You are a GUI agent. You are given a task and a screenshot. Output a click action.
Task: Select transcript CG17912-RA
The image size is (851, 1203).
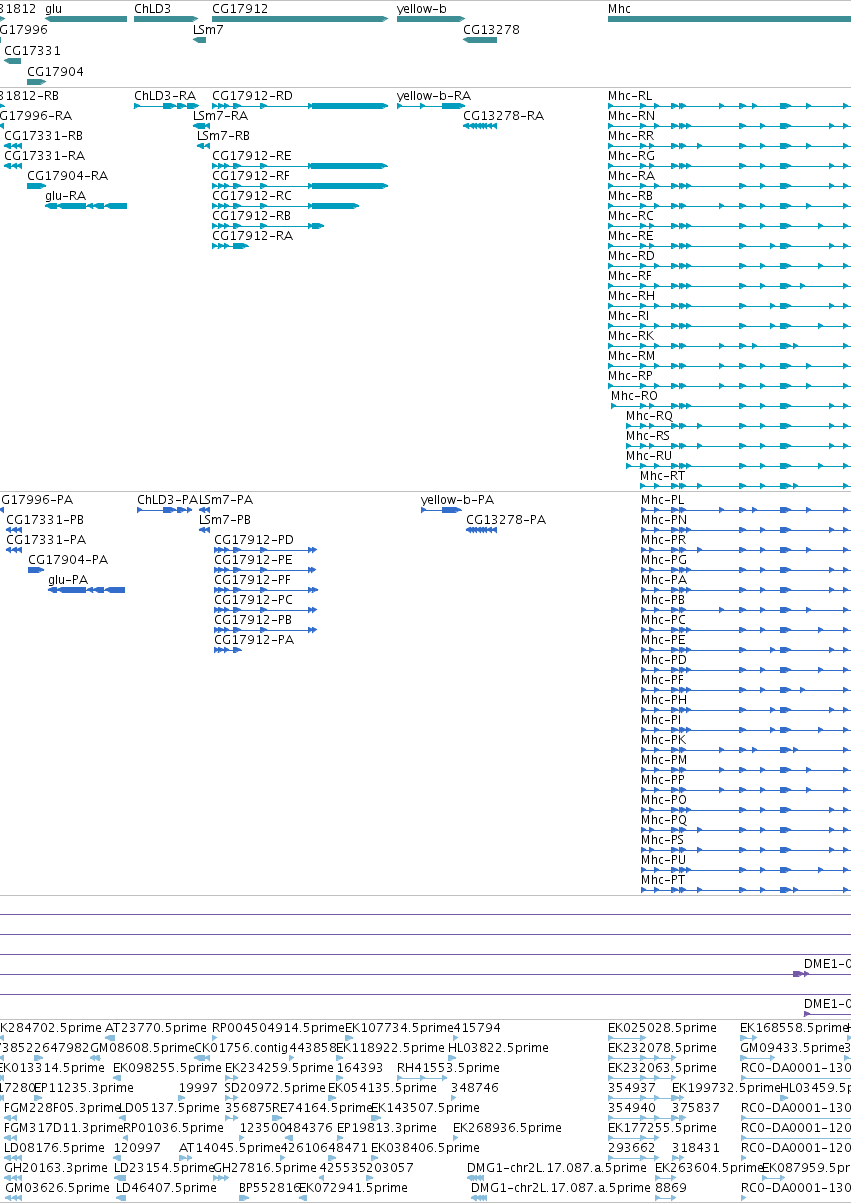coord(252,236)
